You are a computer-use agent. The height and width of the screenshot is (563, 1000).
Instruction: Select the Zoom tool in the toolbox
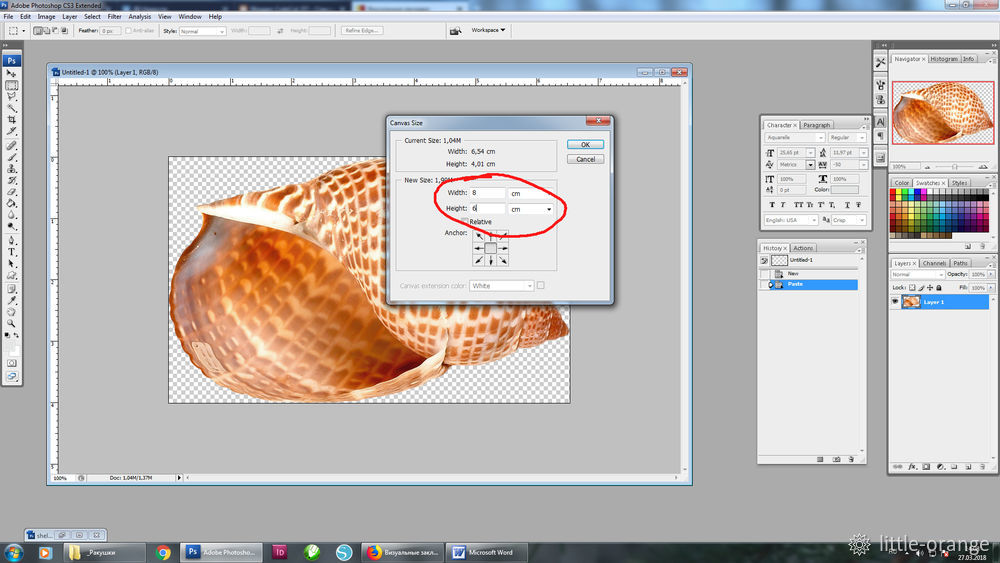click(12, 324)
